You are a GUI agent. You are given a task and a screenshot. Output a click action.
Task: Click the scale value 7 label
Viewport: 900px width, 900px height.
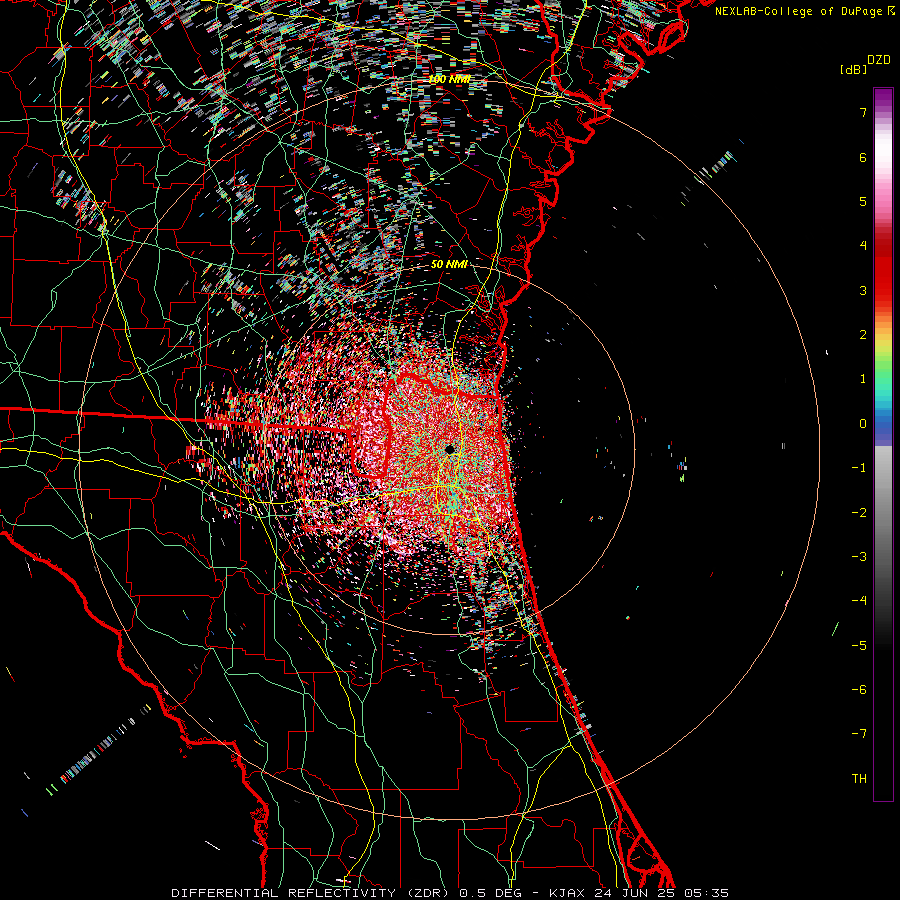coord(863,112)
